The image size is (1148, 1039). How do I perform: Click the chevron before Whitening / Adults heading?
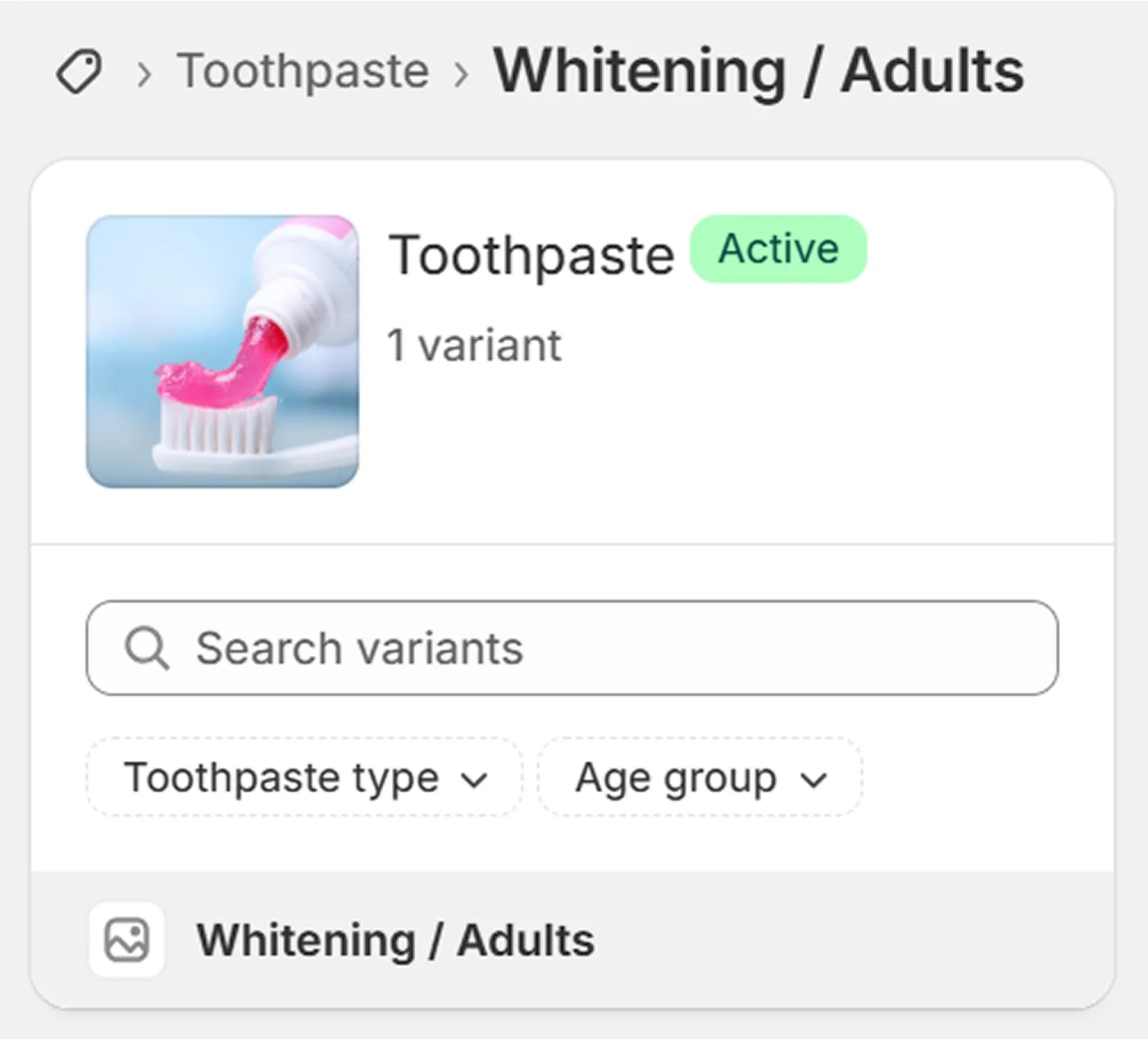click(462, 75)
